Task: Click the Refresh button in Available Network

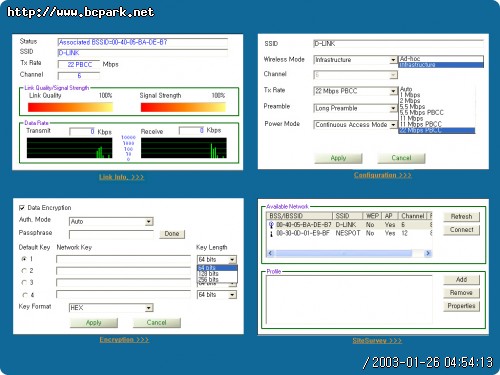Action: coord(461,217)
